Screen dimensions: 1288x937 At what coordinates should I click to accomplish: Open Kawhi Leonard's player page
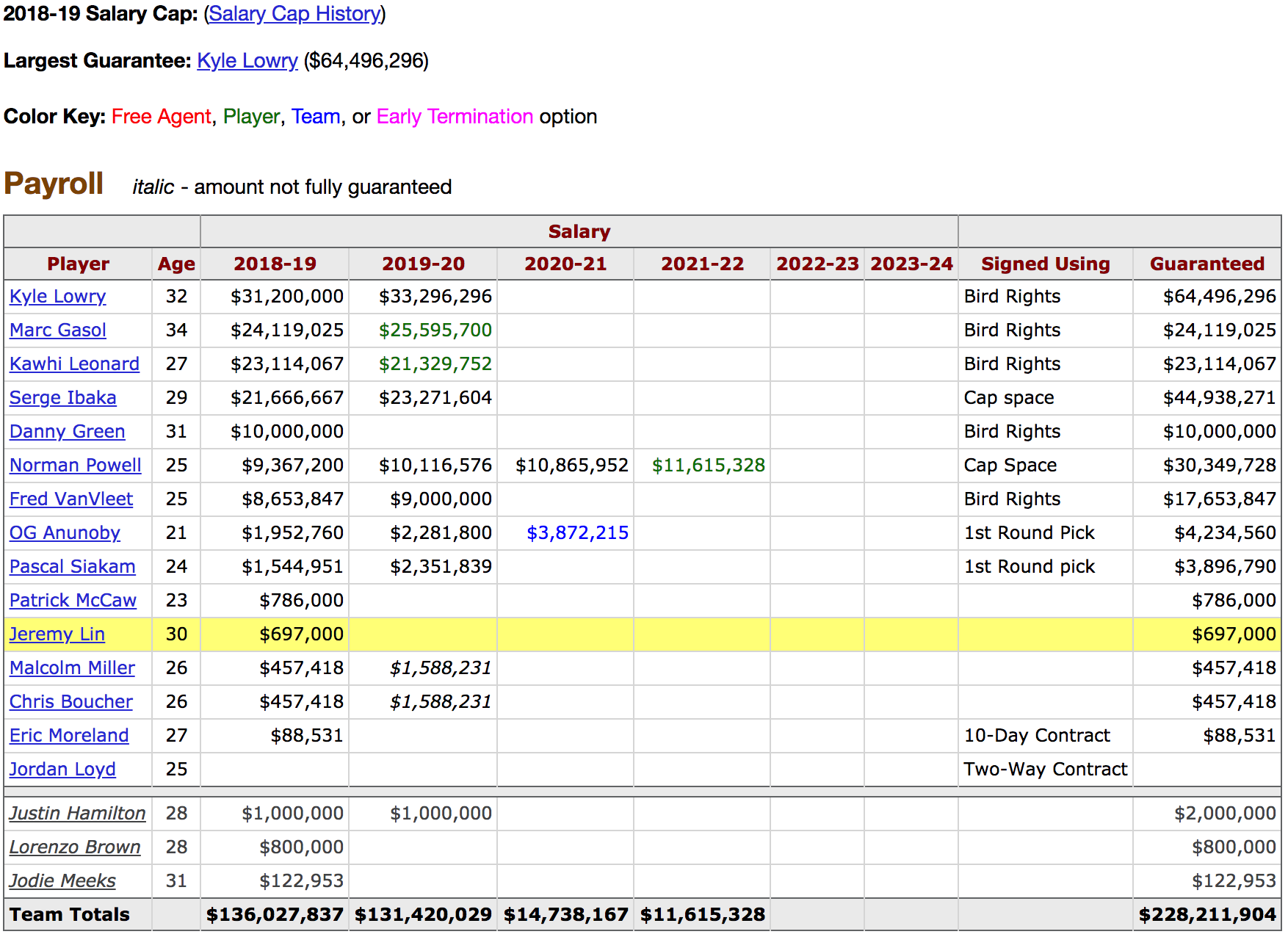pyautogui.click(x=74, y=364)
